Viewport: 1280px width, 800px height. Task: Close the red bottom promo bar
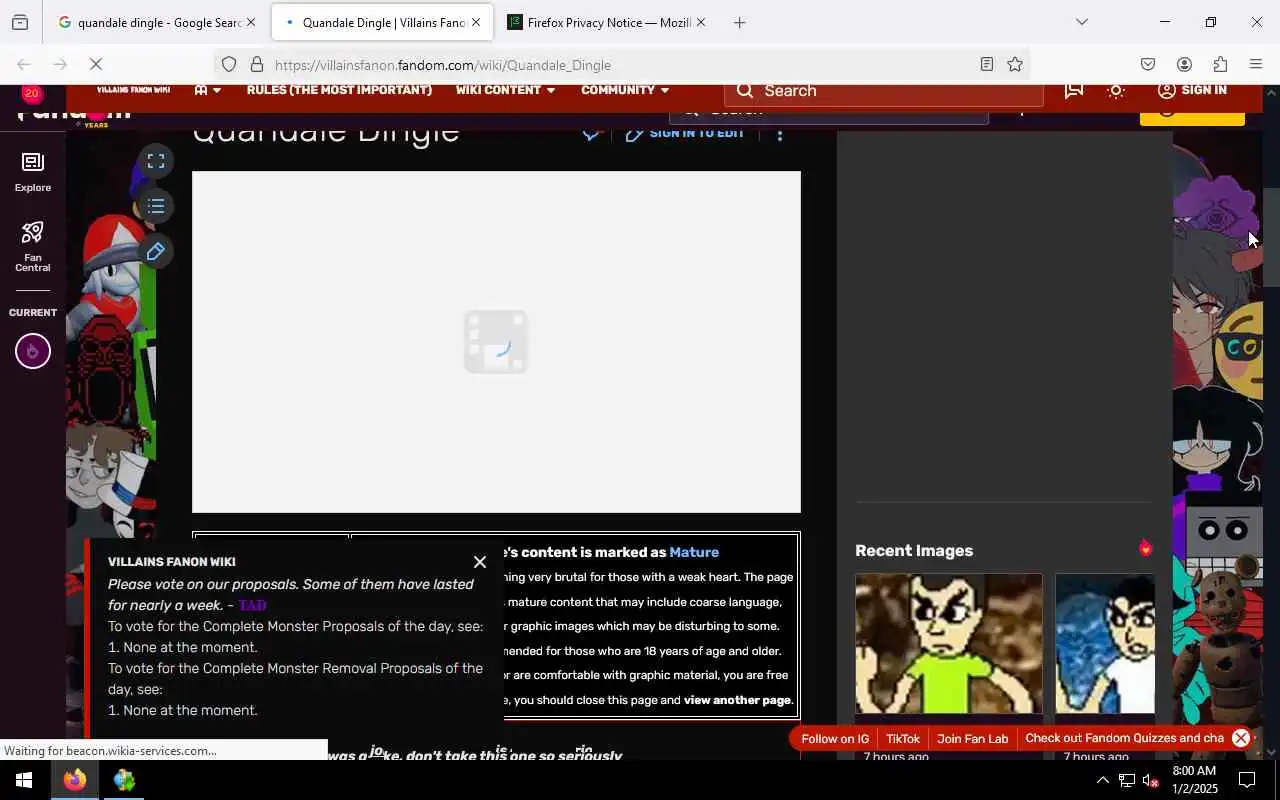[1241, 739]
